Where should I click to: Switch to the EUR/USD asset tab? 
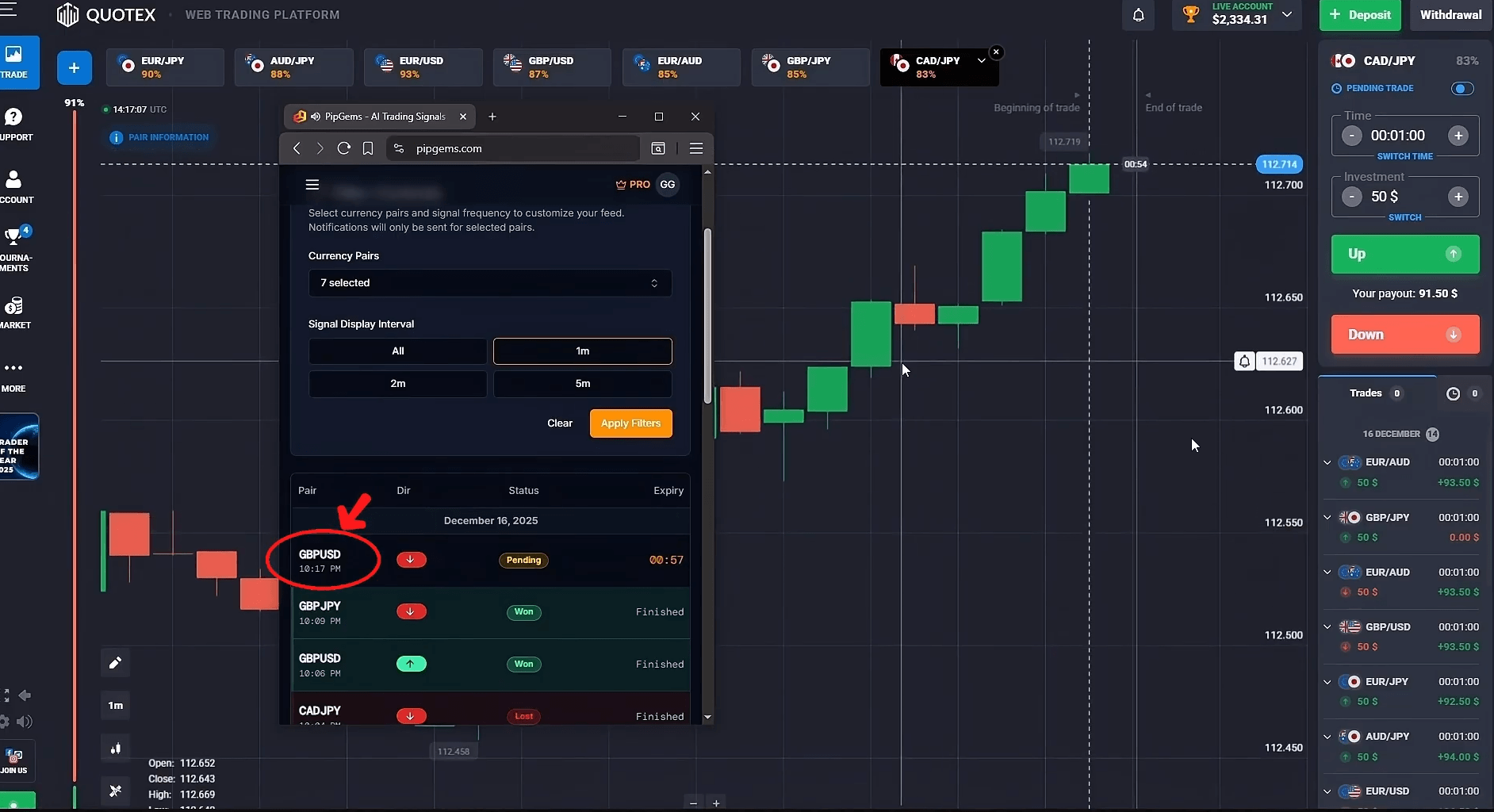click(x=423, y=67)
